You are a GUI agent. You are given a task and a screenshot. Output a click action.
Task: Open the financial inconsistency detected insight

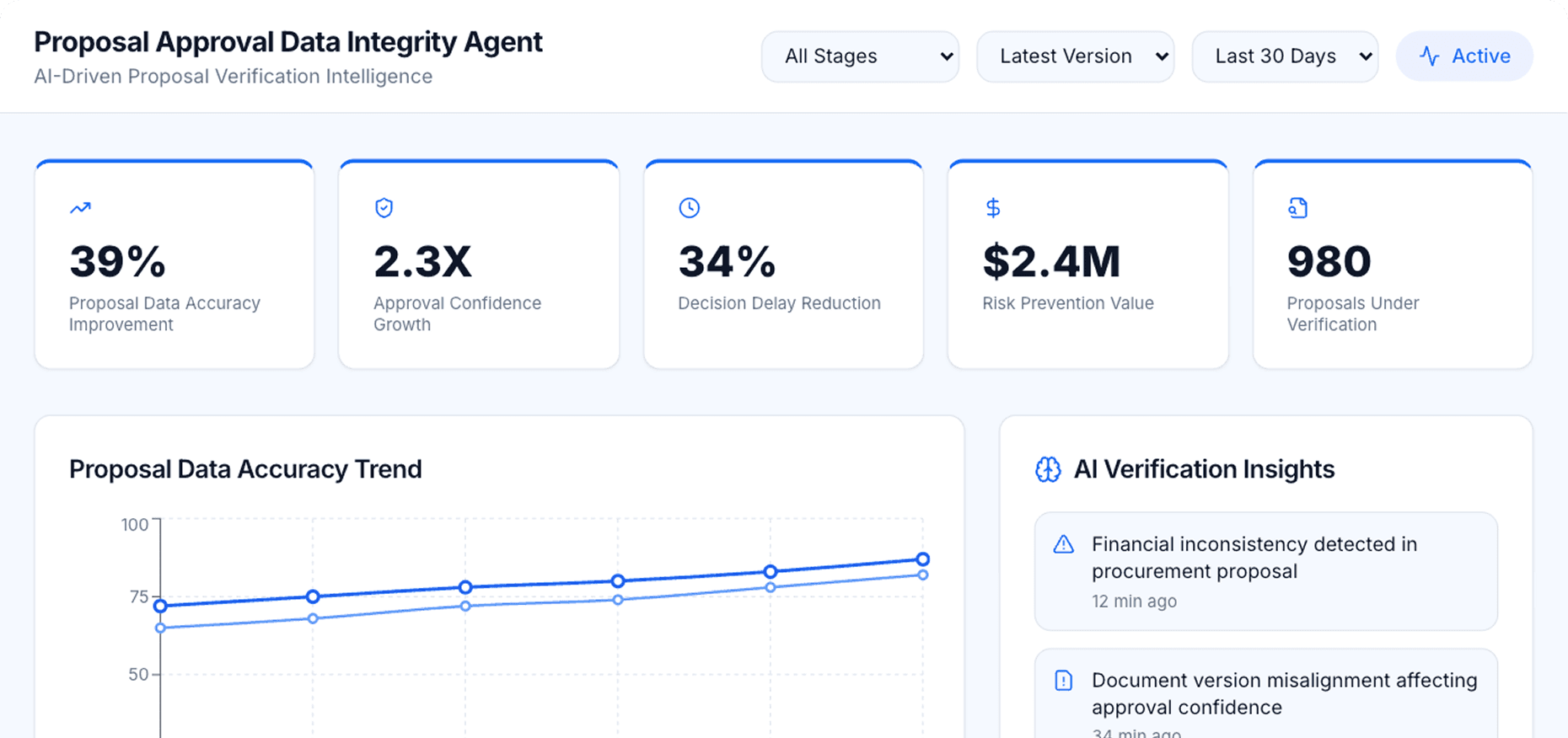pos(1266,571)
